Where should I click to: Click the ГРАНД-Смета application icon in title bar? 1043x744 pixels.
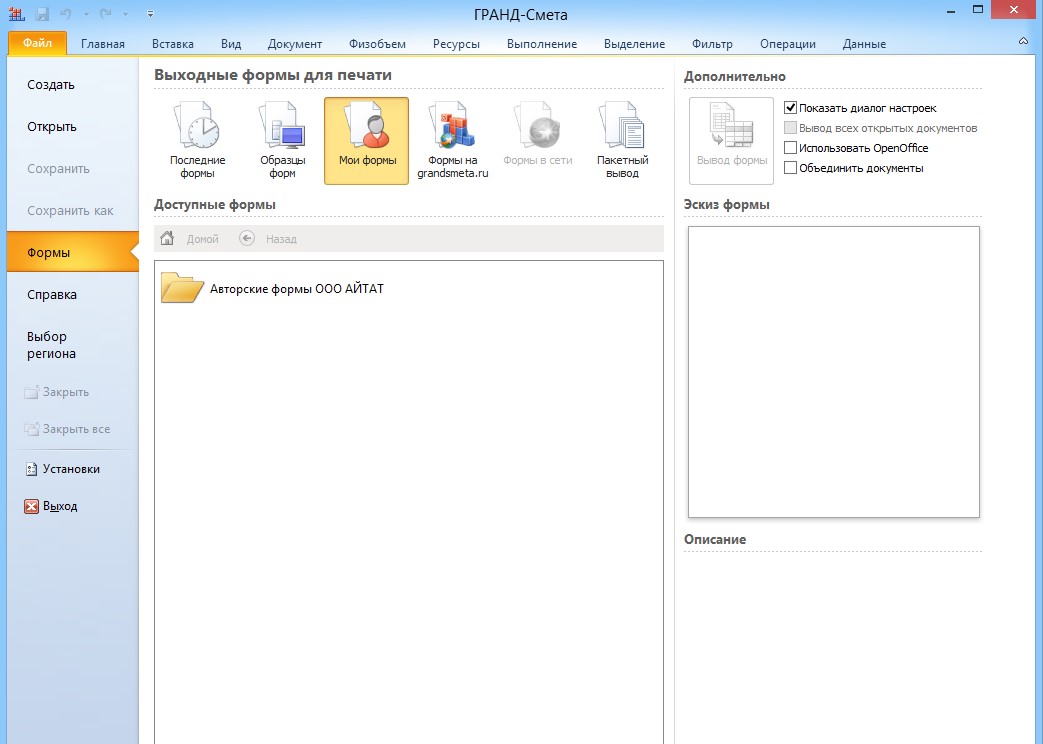pos(16,13)
